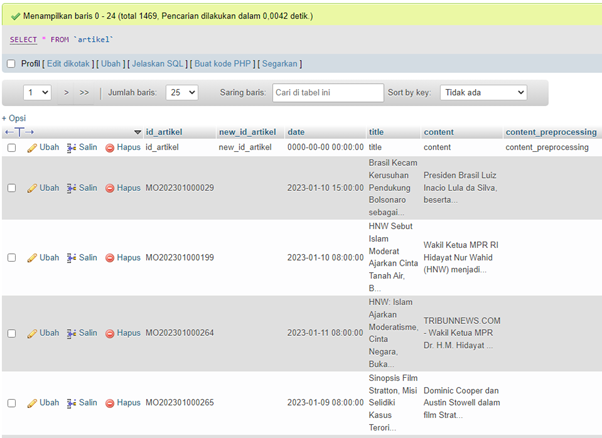Click red Hapus icon for row MO202301000199
The height and width of the screenshot is (438, 602).
110,258
